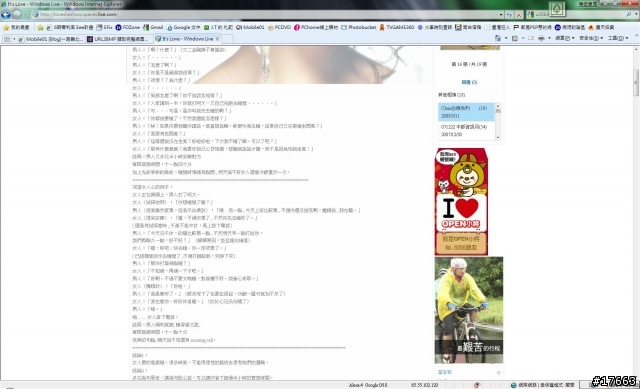The width and height of the screenshot is (640, 389).
Task: Click the Refresh page icon
Action: click(x=509, y=15)
